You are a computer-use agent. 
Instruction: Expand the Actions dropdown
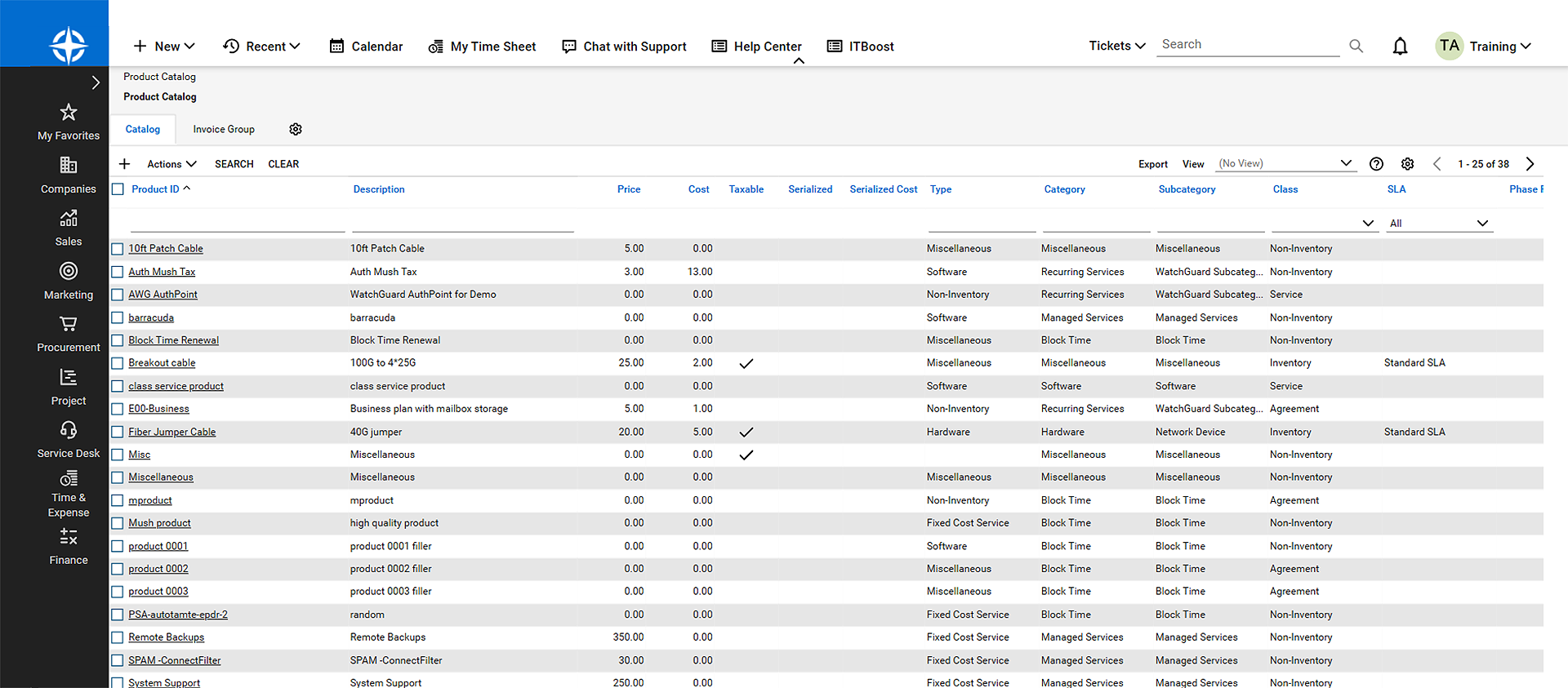[171, 164]
